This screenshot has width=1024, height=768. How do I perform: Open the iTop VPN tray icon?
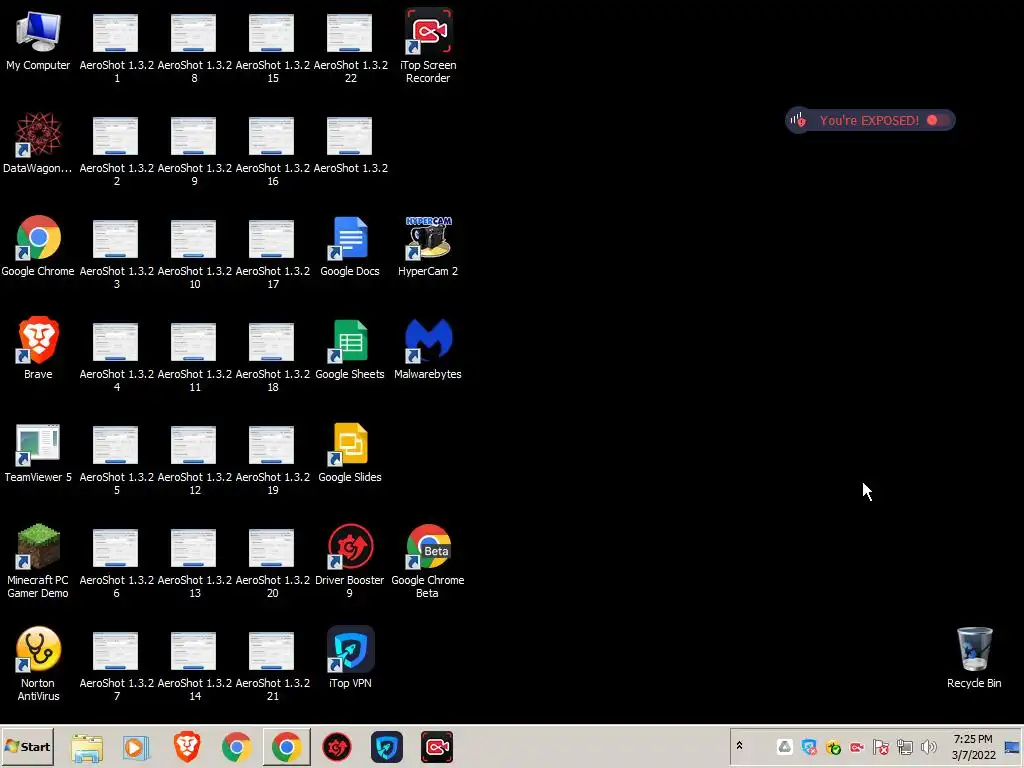[809, 746]
